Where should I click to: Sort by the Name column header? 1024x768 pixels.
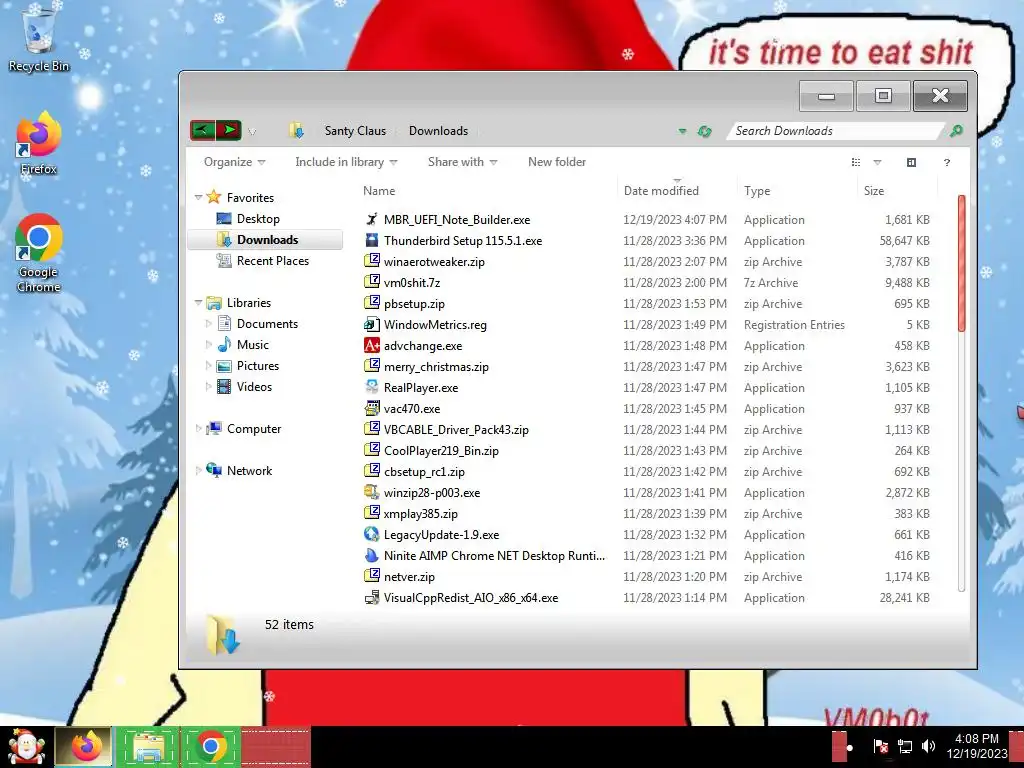pos(379,191)
